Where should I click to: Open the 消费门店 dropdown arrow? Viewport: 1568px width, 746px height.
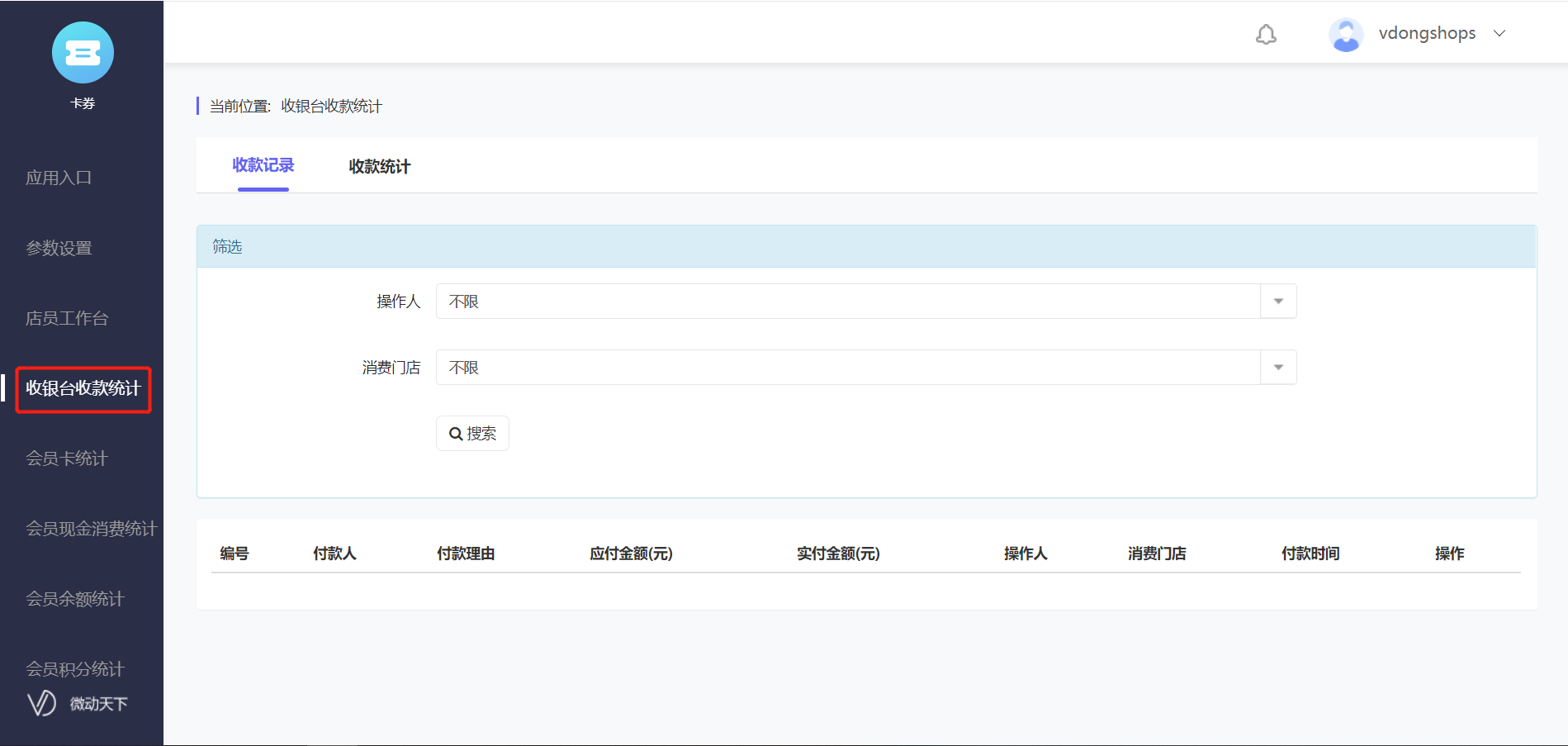[1278, 368]
